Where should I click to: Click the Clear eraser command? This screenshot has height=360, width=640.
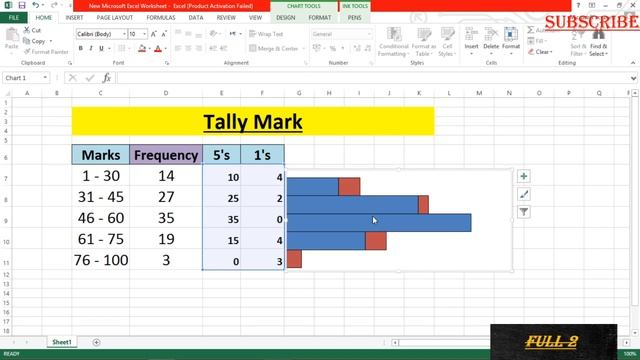(x=540, y=52)
